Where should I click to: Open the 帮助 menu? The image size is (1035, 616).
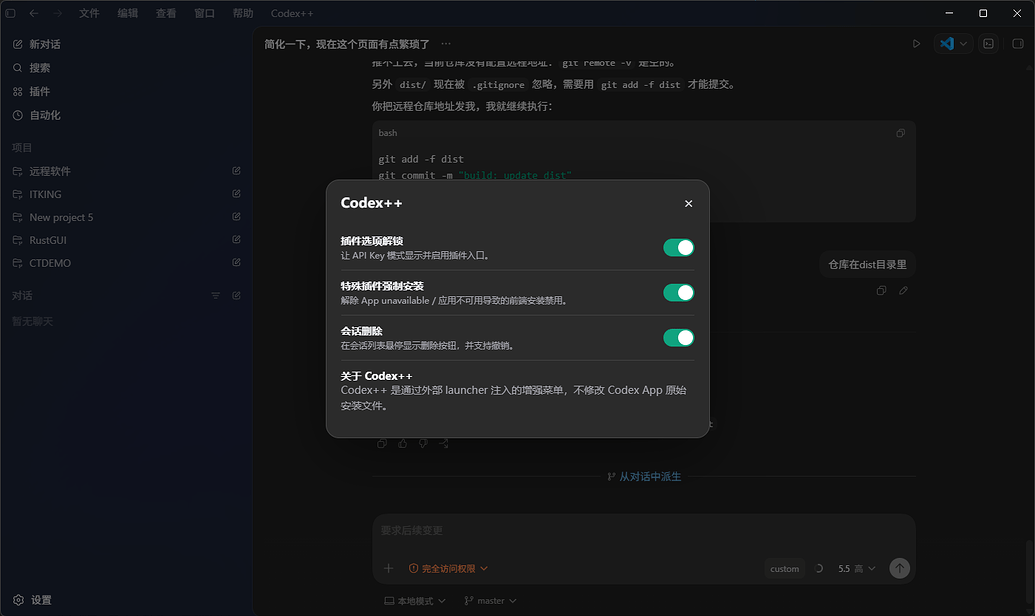(242, 13)
